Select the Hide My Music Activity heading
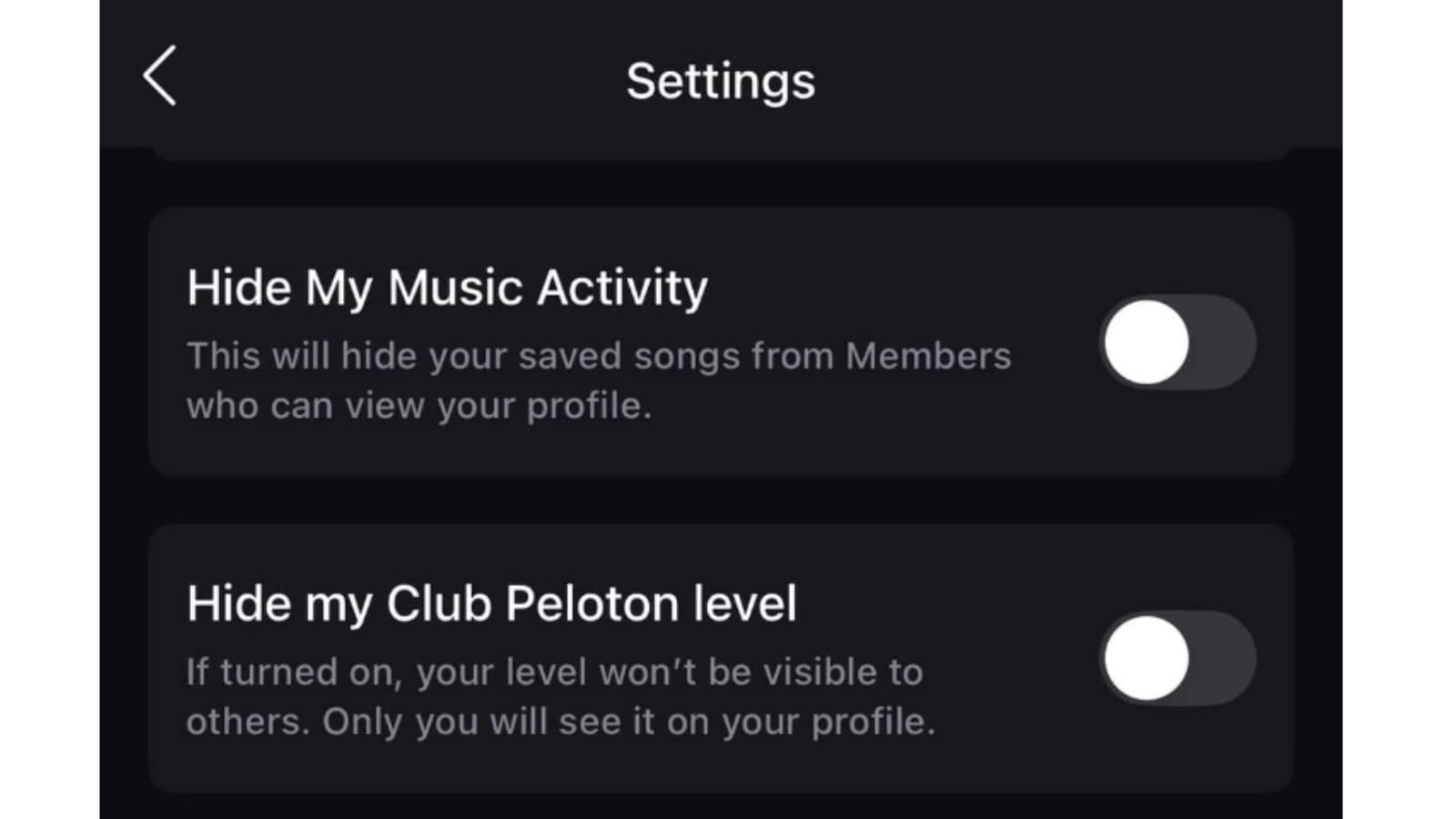This screenshot has width=1456, height=819. click(447, 288)
